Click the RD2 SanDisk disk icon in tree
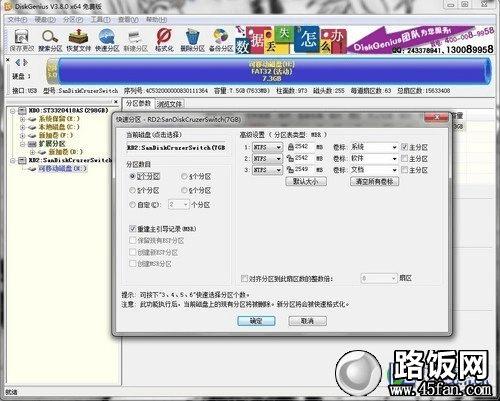The width and height of the screenshot is (500, 401). pos(22,160)
